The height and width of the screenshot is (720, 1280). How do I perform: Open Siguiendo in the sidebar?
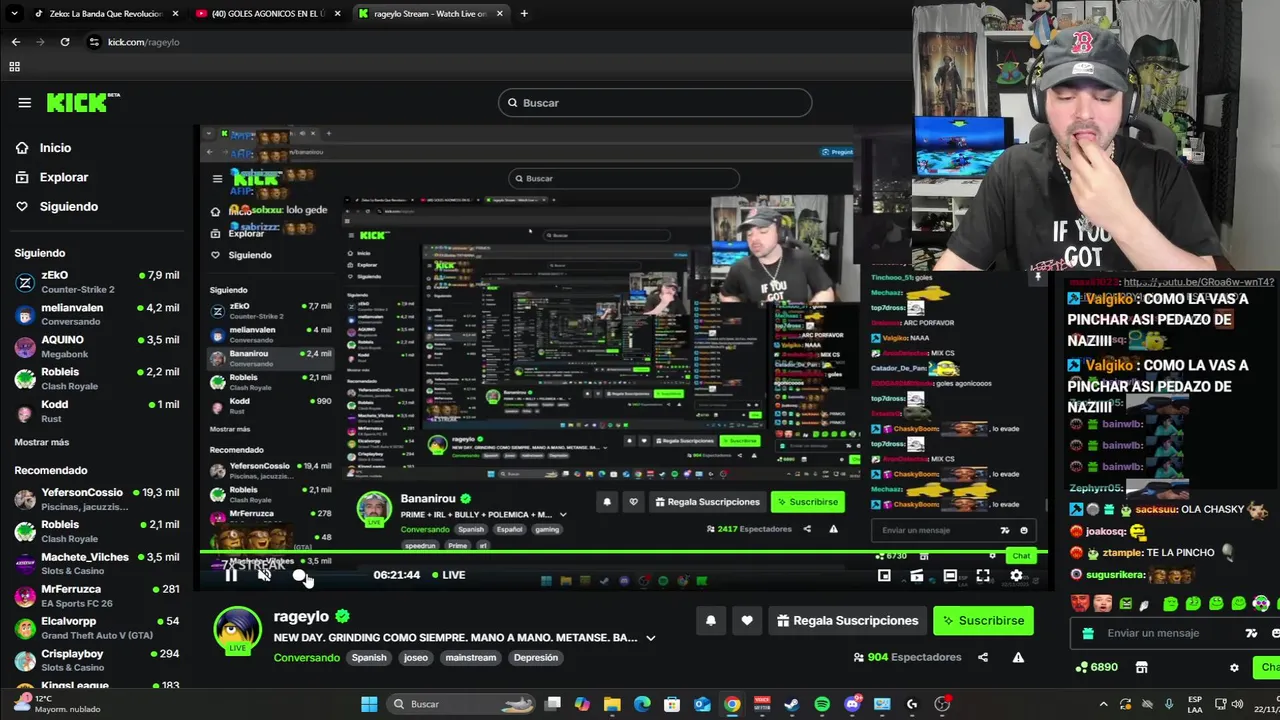pyautogui.click(x=68, y=207)
